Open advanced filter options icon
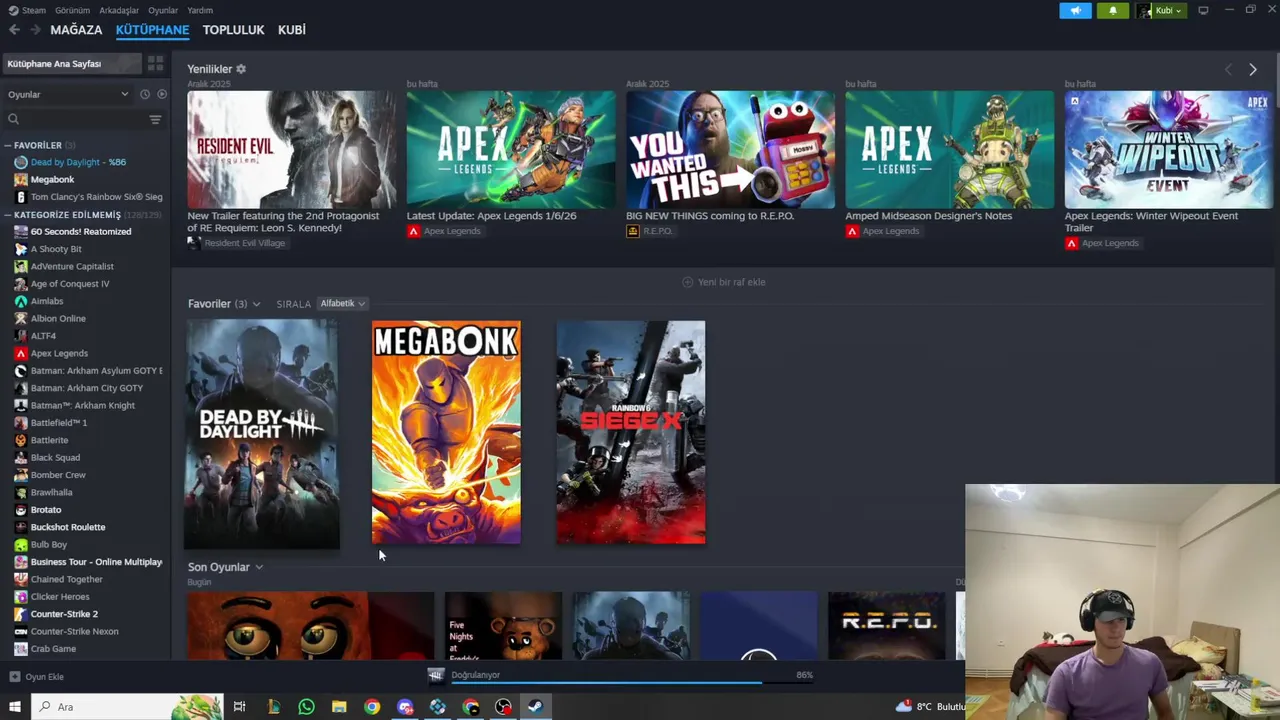The image size is (1280, 720). [x=155, y=119]
